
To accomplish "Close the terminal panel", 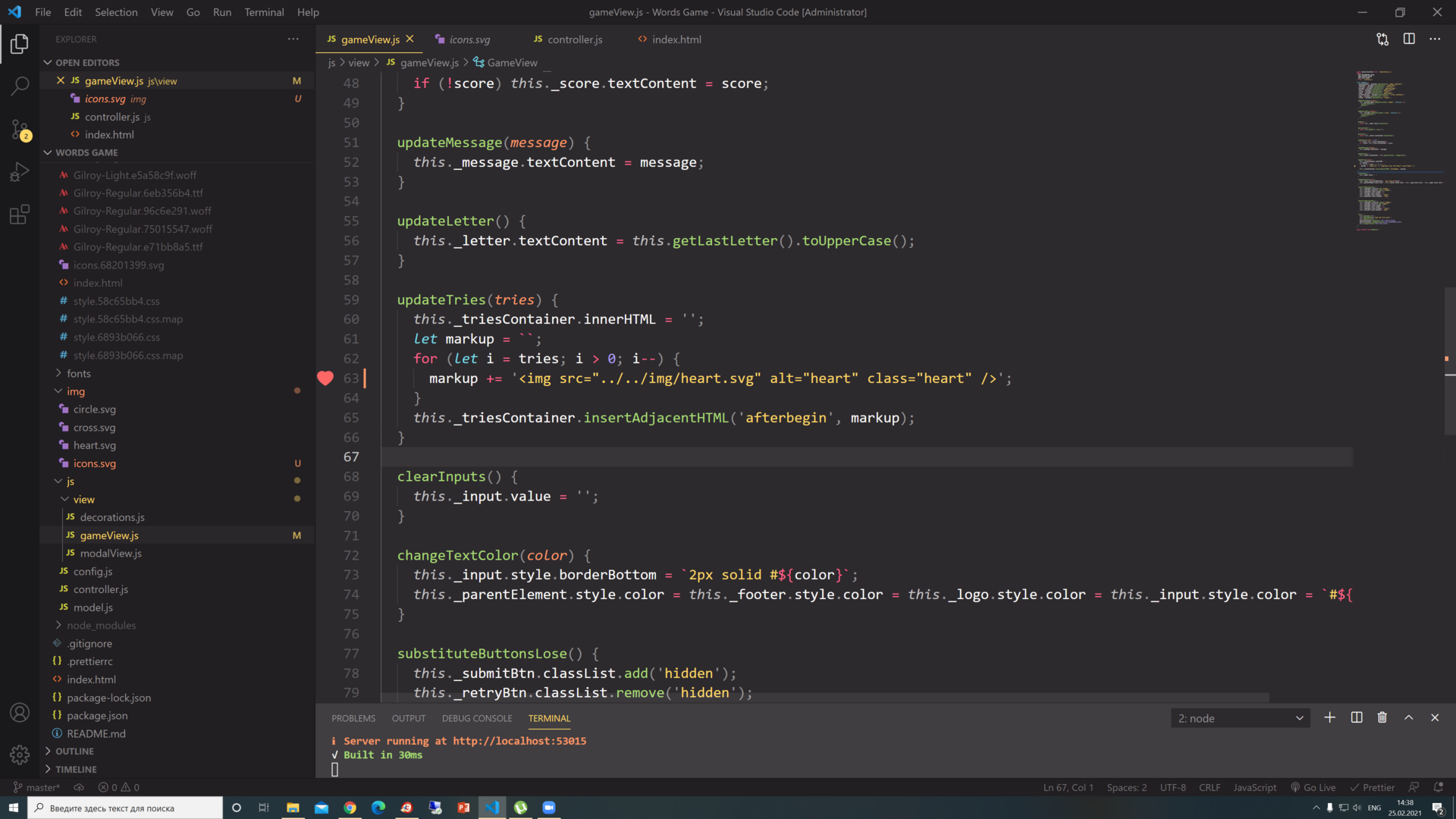I will click(x=1435, y=717).
